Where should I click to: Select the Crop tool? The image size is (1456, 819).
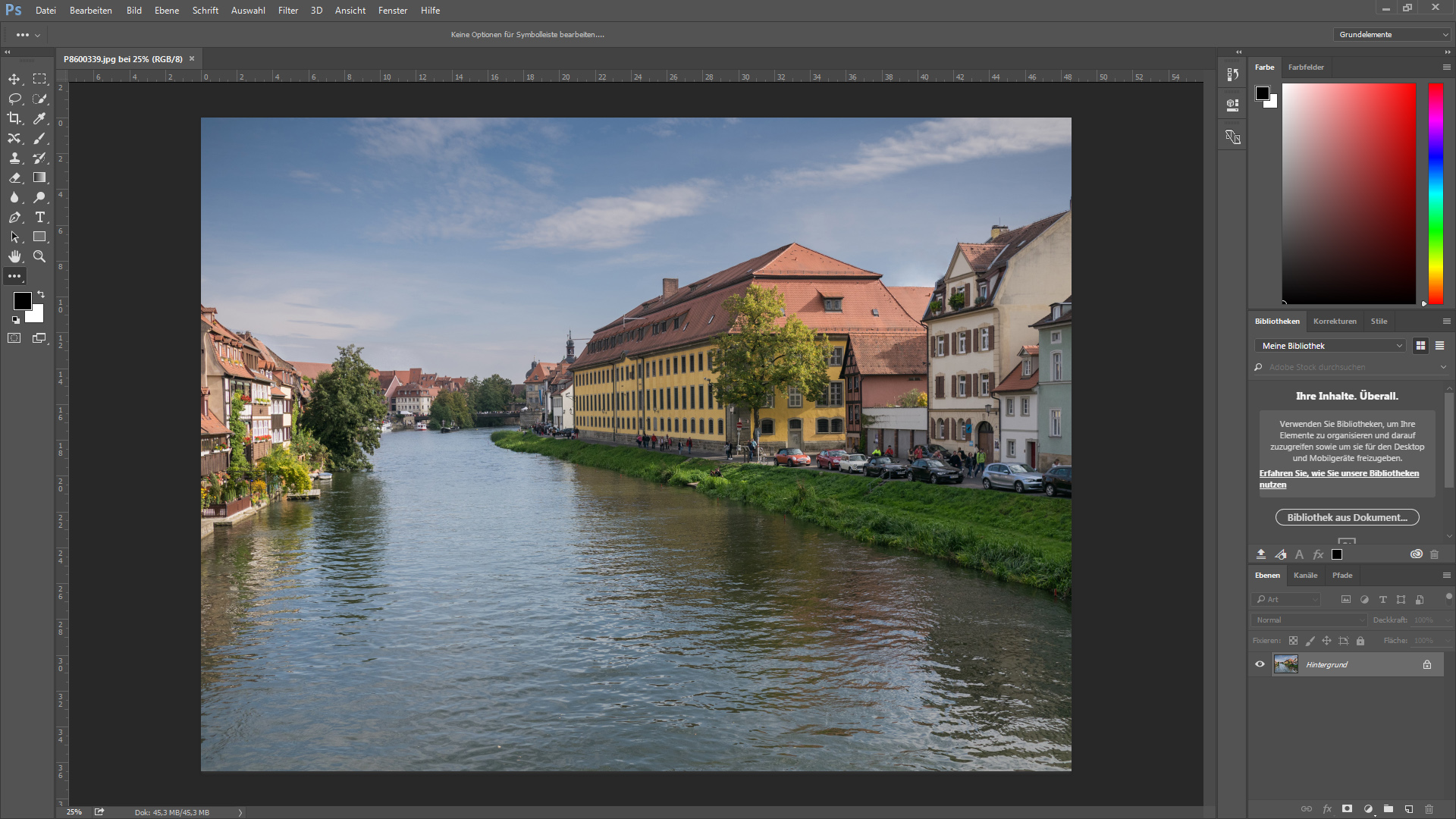[14, 118]
